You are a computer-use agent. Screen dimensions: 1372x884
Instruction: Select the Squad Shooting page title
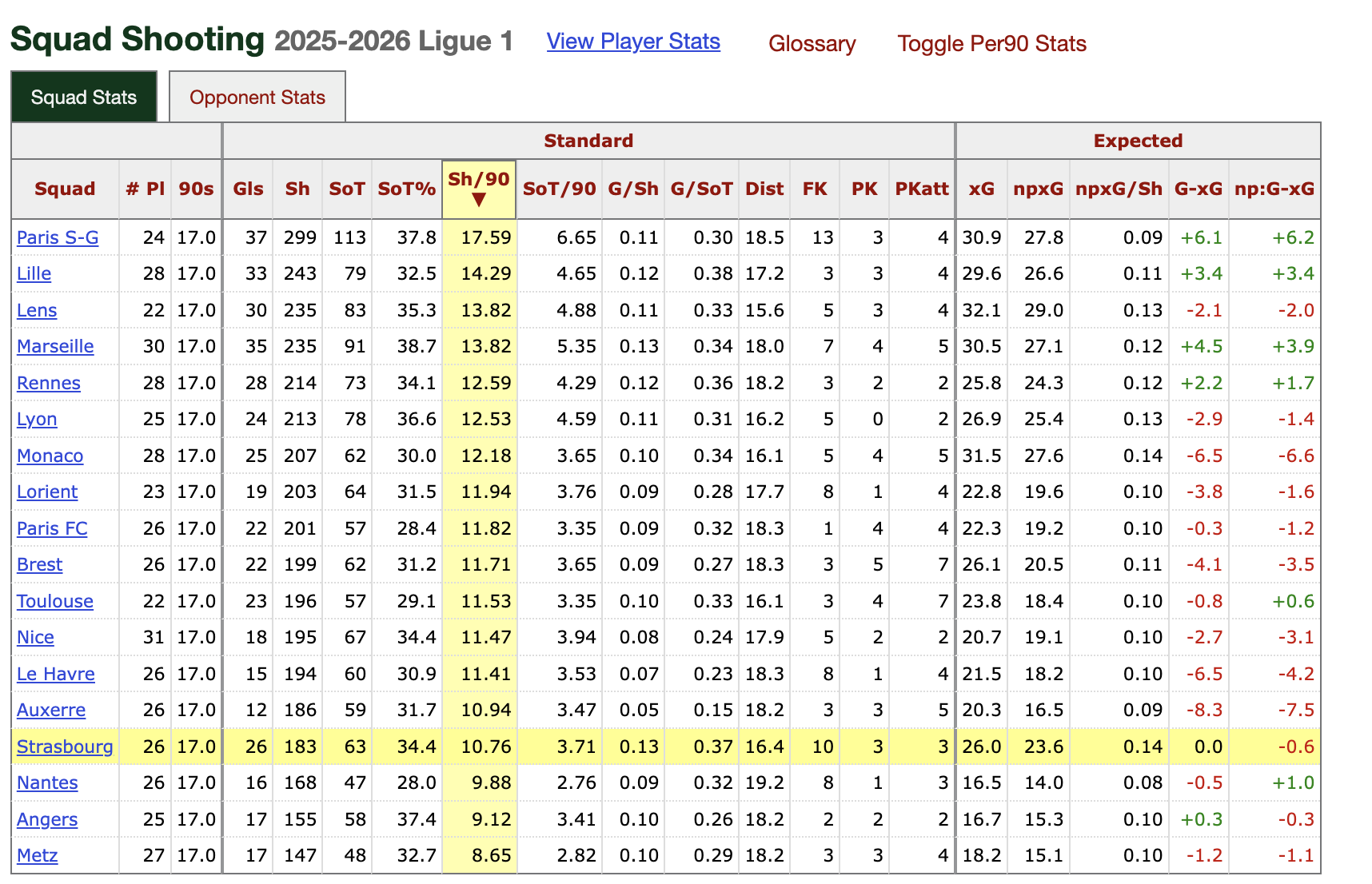[x=137, y=39]
